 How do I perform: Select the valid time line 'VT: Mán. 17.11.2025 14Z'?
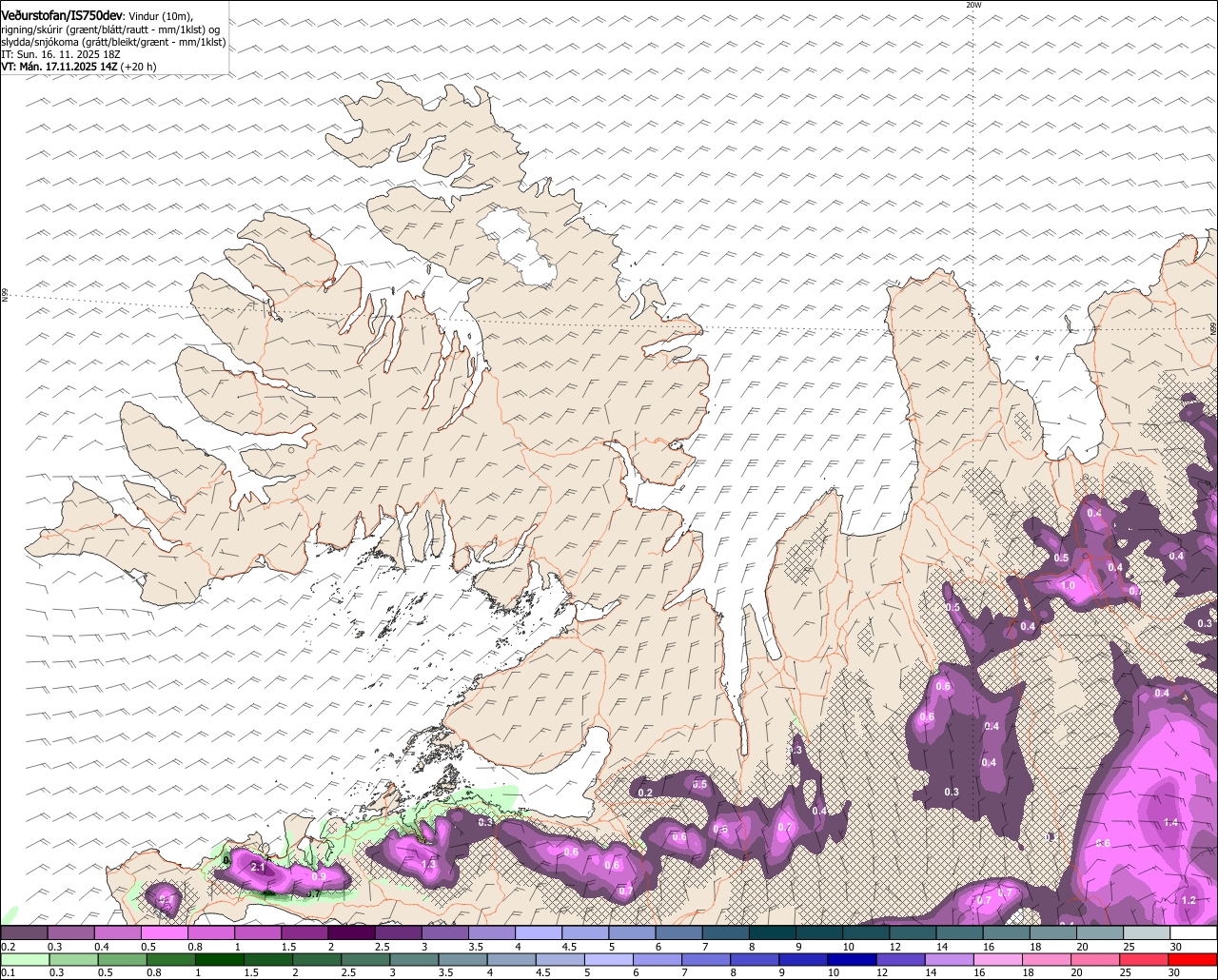59,67
